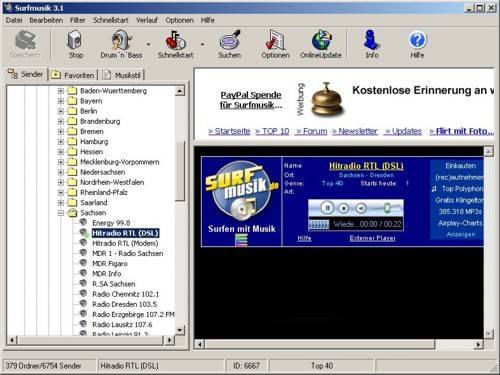Open the Verlauf menu

point(147,20)
